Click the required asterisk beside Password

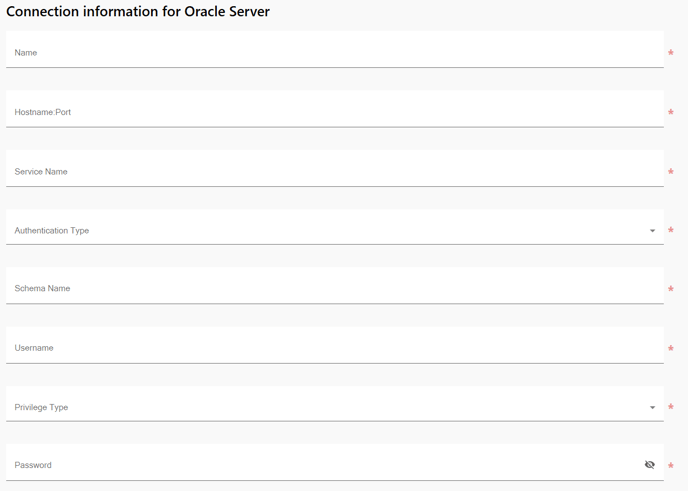coord(671,466)
